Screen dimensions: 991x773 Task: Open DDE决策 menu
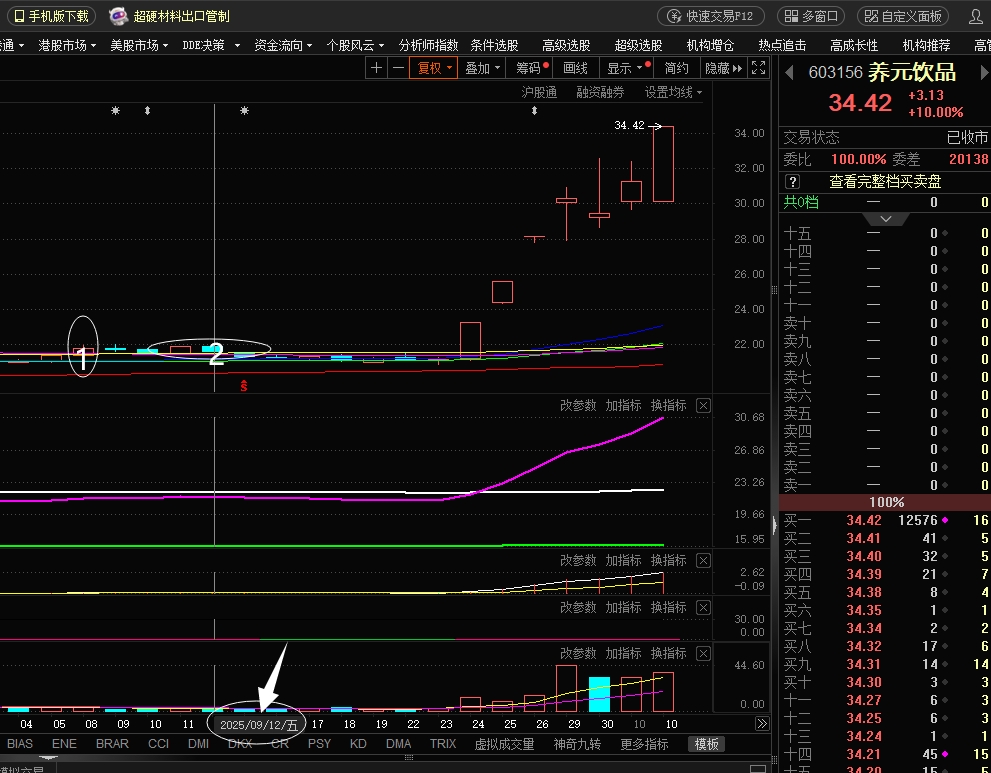211,46
